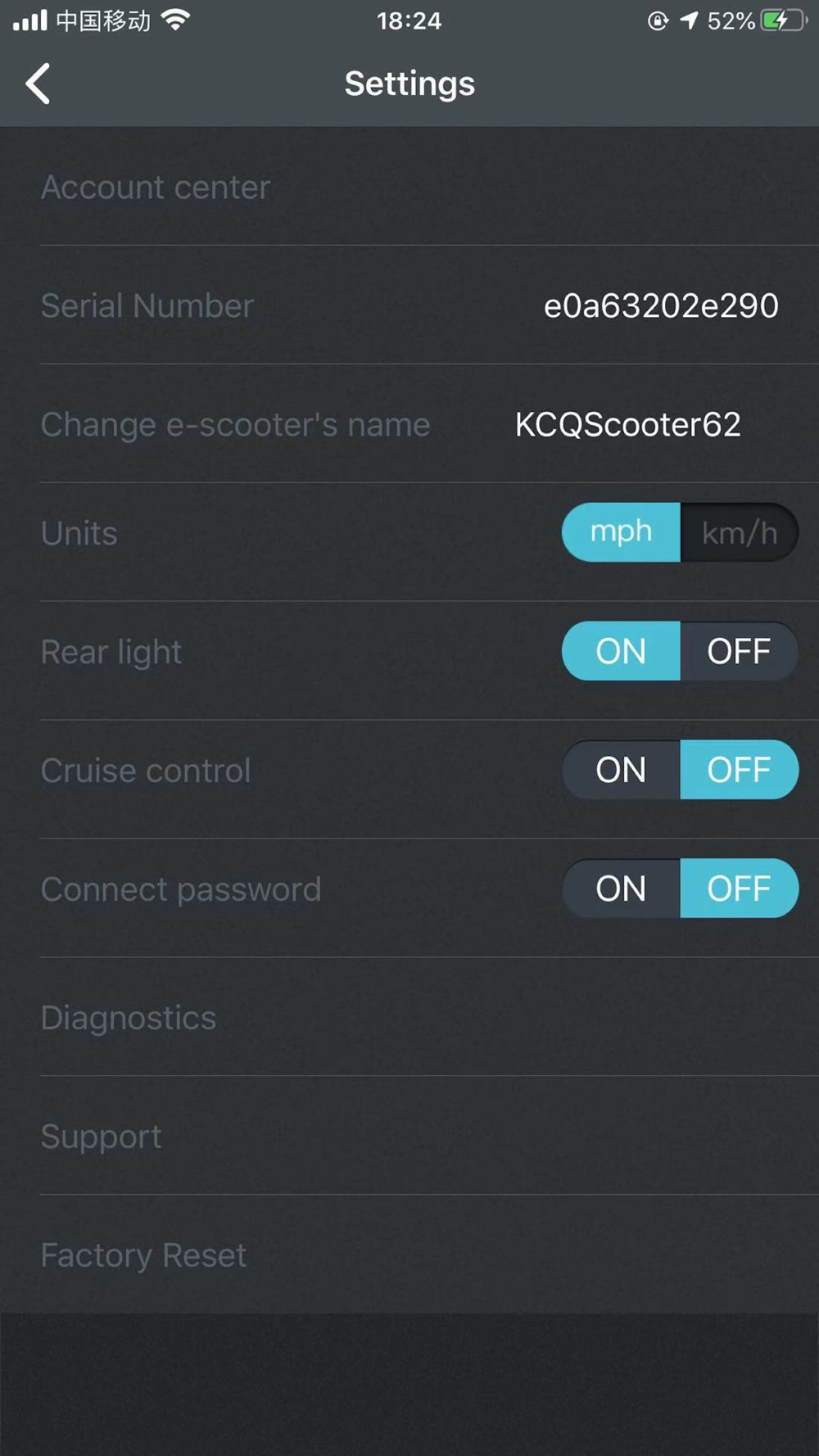Select mph as speed unit

coord(621,533)
